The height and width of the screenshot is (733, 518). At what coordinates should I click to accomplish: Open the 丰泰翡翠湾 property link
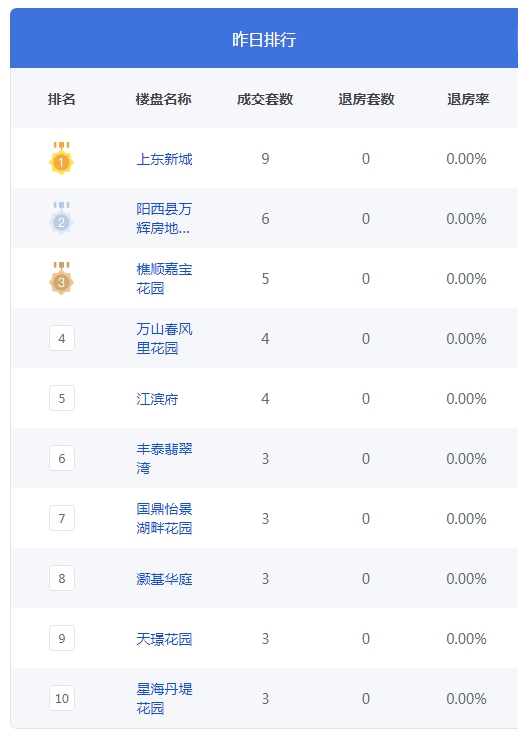click(164, 458)
